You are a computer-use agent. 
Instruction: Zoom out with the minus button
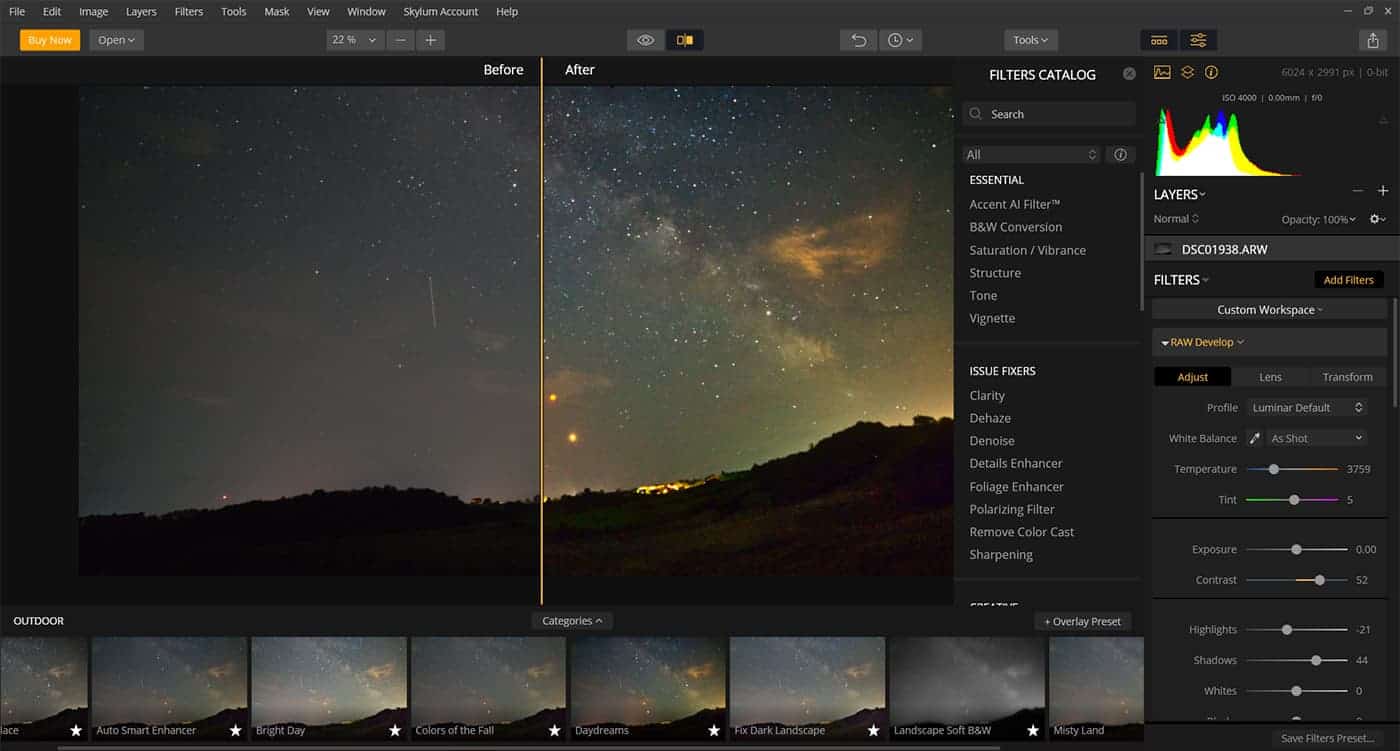401,40
